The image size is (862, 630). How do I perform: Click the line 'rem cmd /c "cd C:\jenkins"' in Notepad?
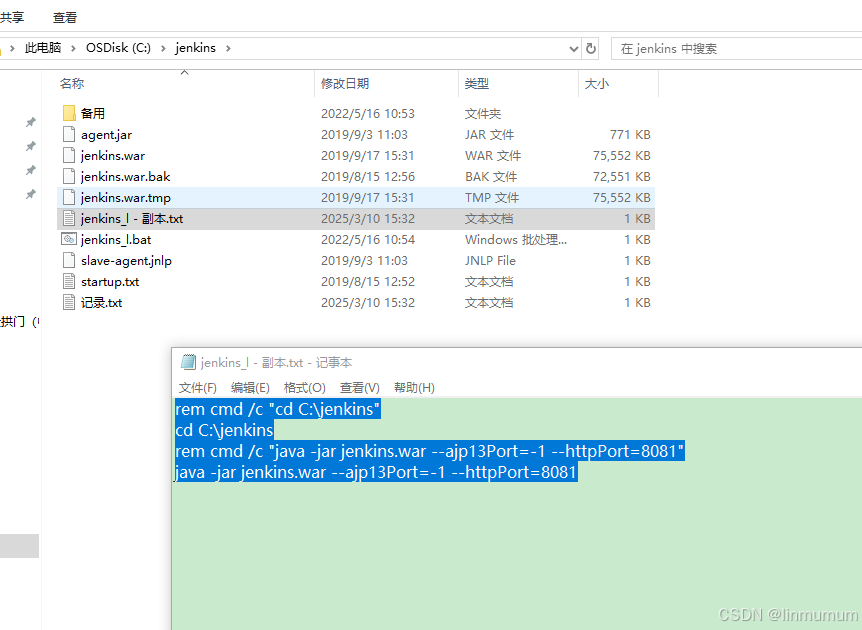coord(278,409)
